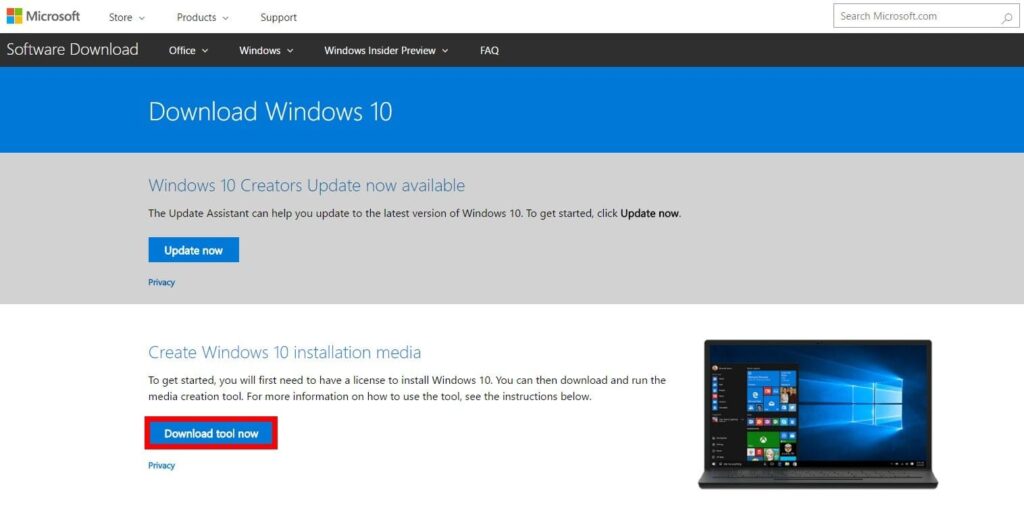Expand the Store dropdown menu

(x=126, y=17)
